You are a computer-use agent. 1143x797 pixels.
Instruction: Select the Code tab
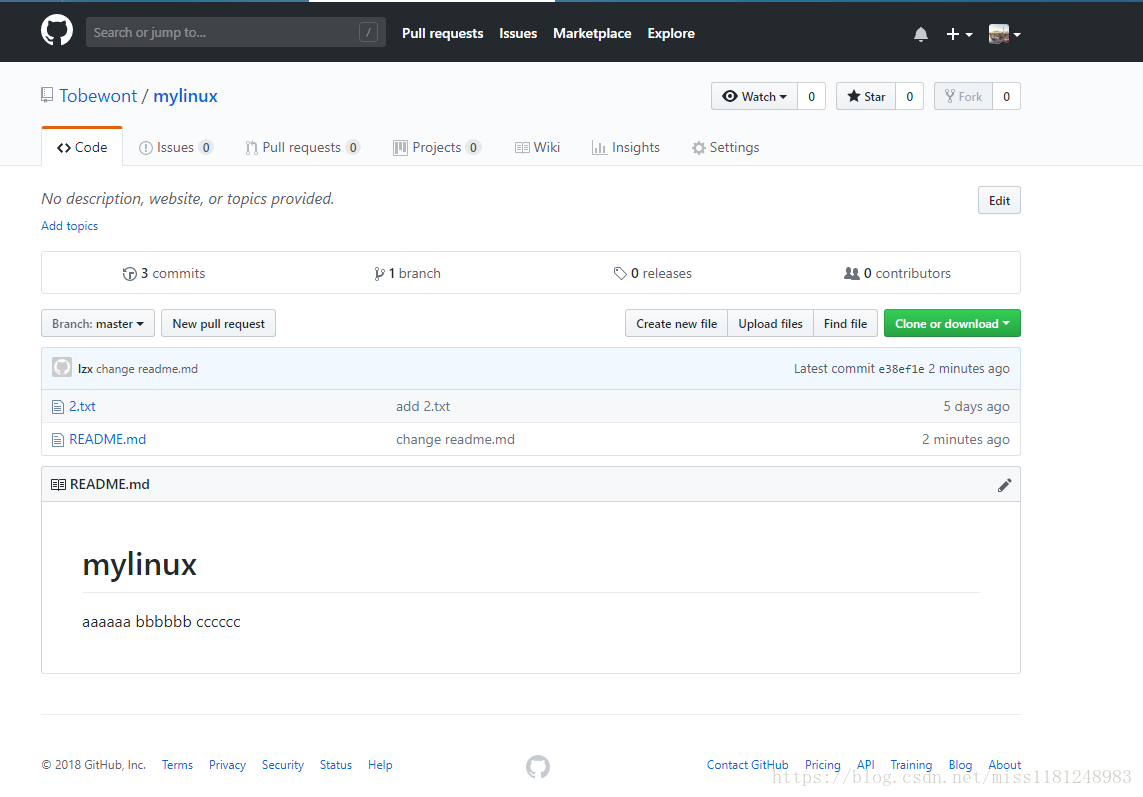tap(82, 147)
